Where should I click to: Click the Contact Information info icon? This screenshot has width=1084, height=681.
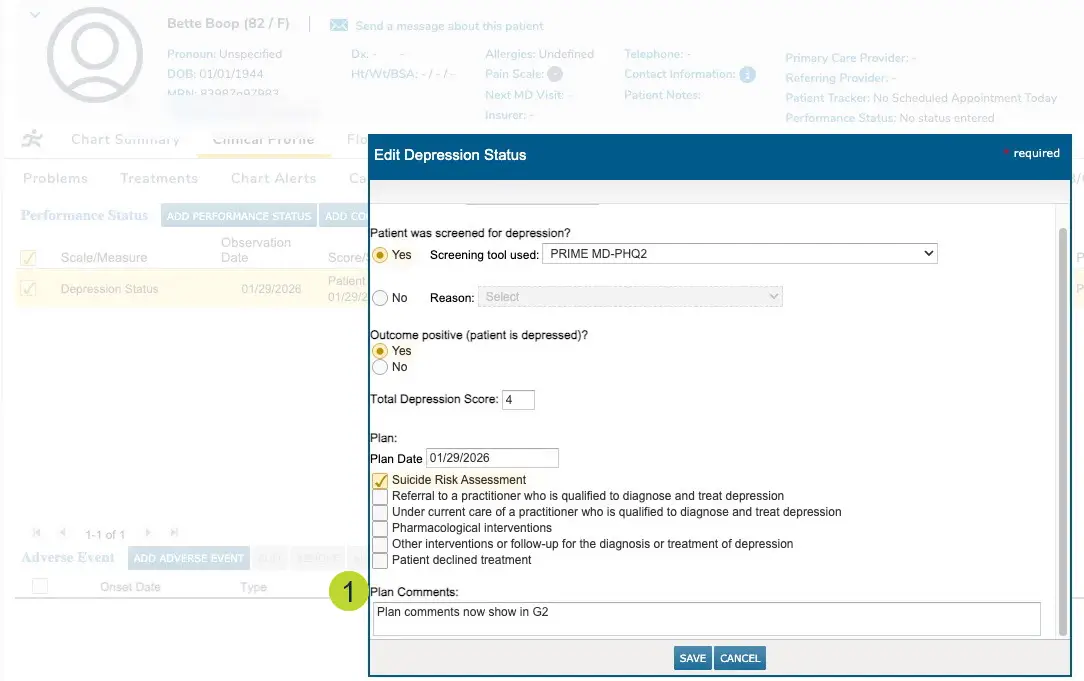point(747,74)
